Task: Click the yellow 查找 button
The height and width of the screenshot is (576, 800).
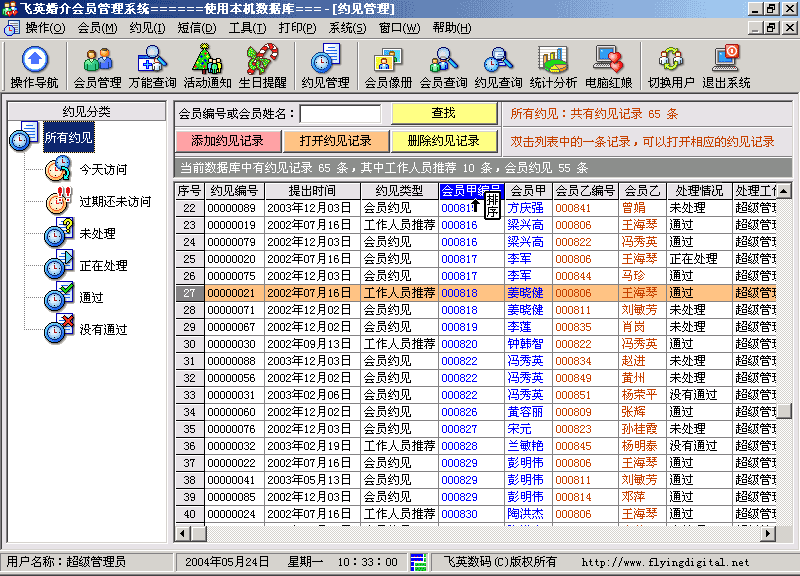Action: coord(443,113)
